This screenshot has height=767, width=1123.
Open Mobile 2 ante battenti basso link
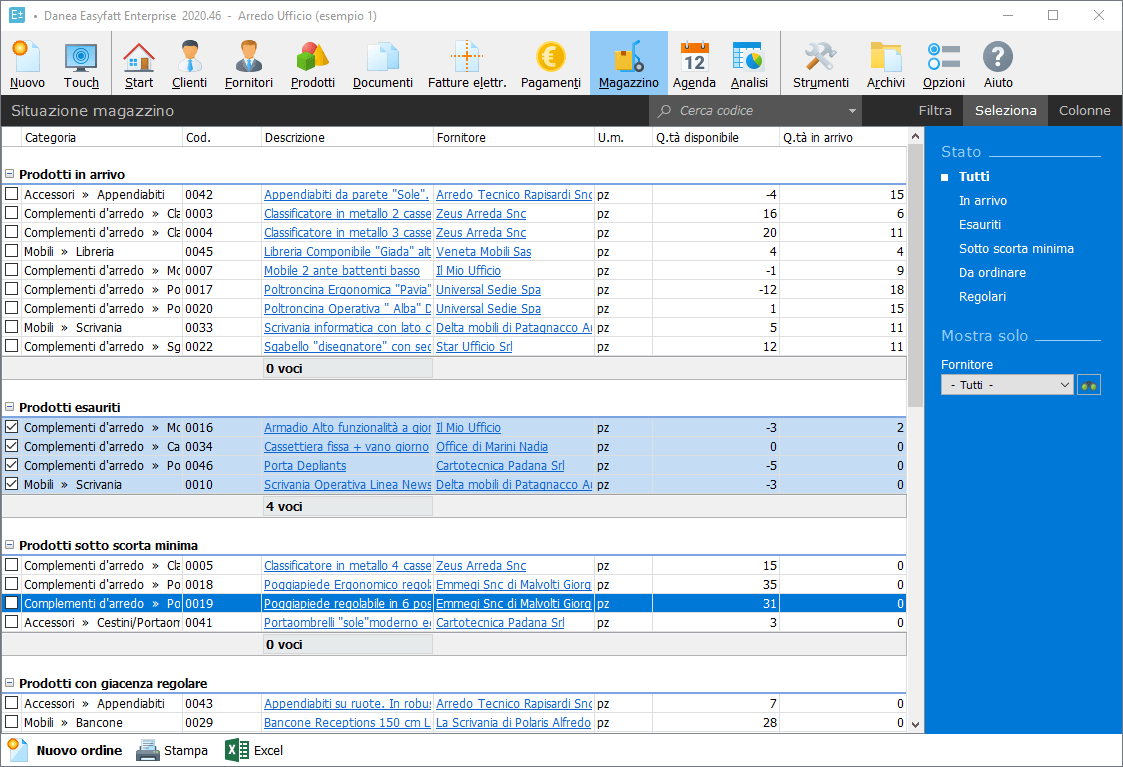(x=342, y=271)
